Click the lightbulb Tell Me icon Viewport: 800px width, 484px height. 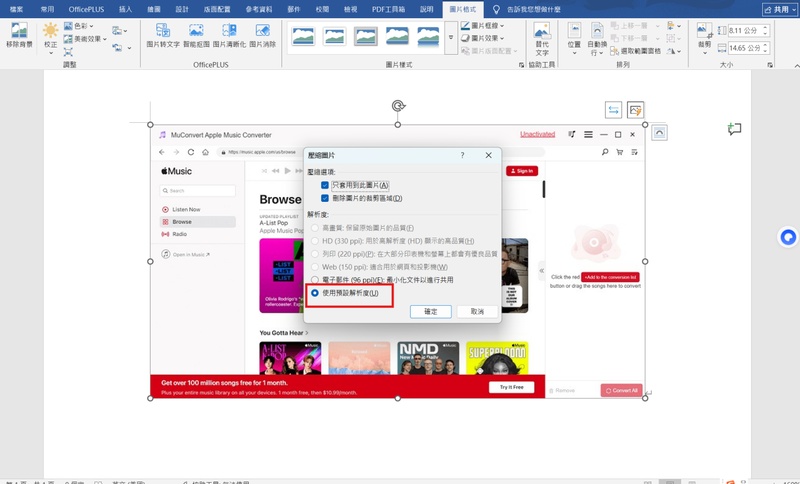tap(496, 9)
